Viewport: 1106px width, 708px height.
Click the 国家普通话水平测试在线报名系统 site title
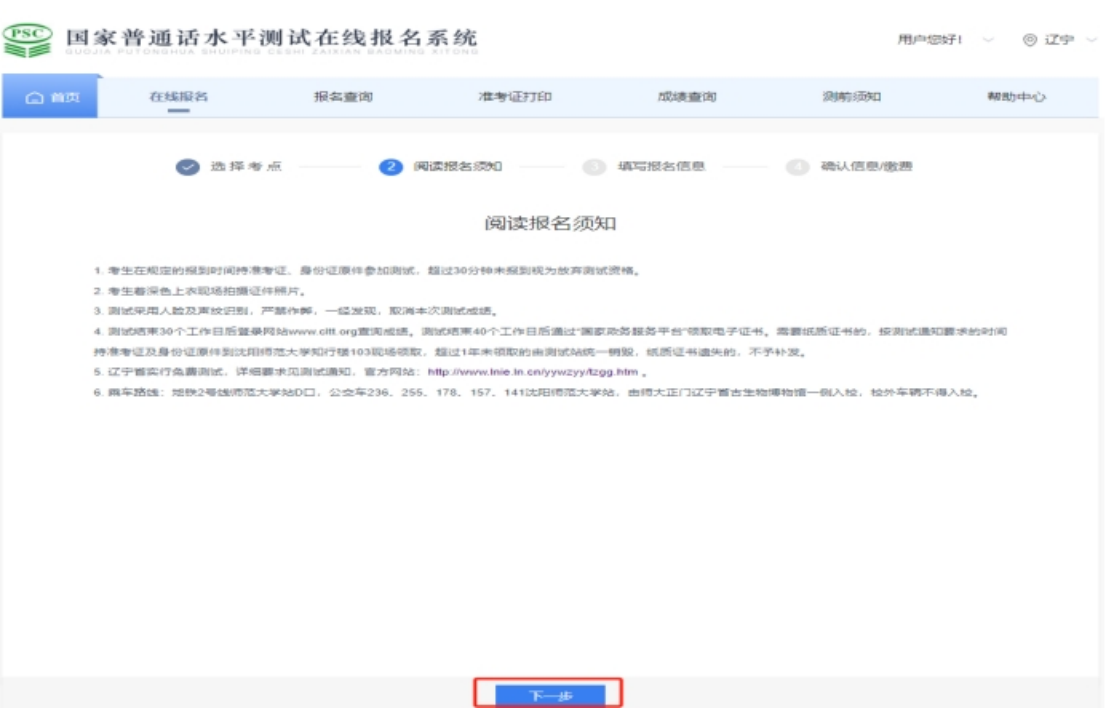(x=271, y=37)
